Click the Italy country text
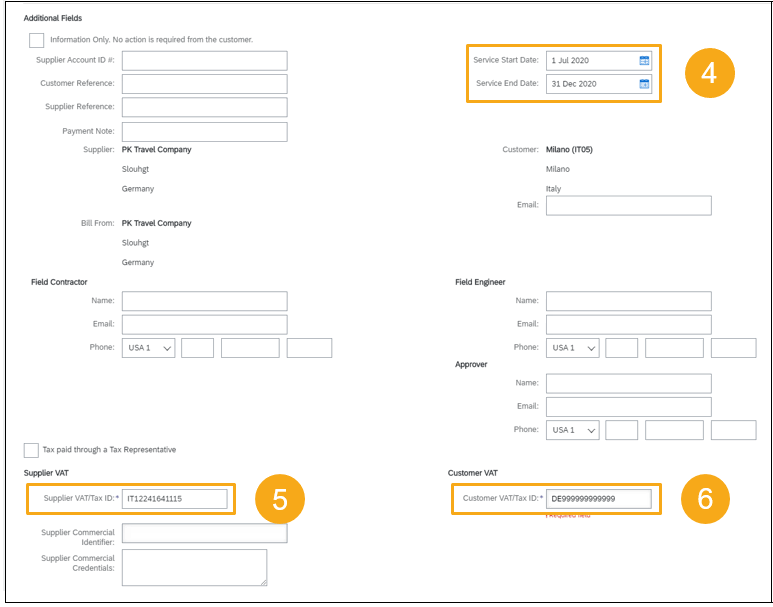 pyautogui.click(x=554, y=189)
